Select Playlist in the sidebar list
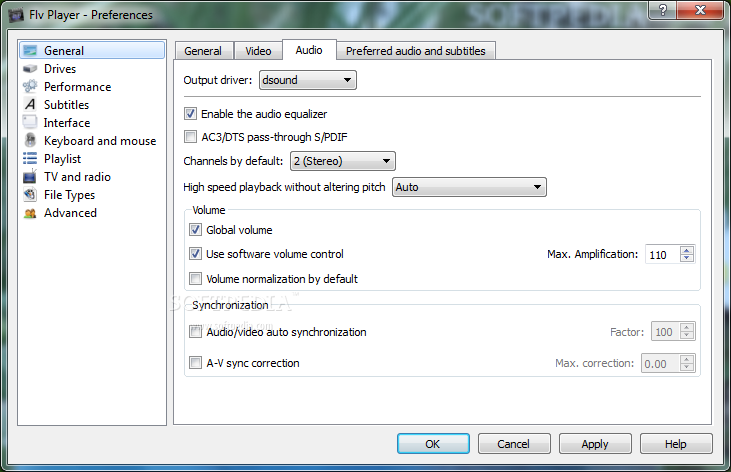 [92, 159]
